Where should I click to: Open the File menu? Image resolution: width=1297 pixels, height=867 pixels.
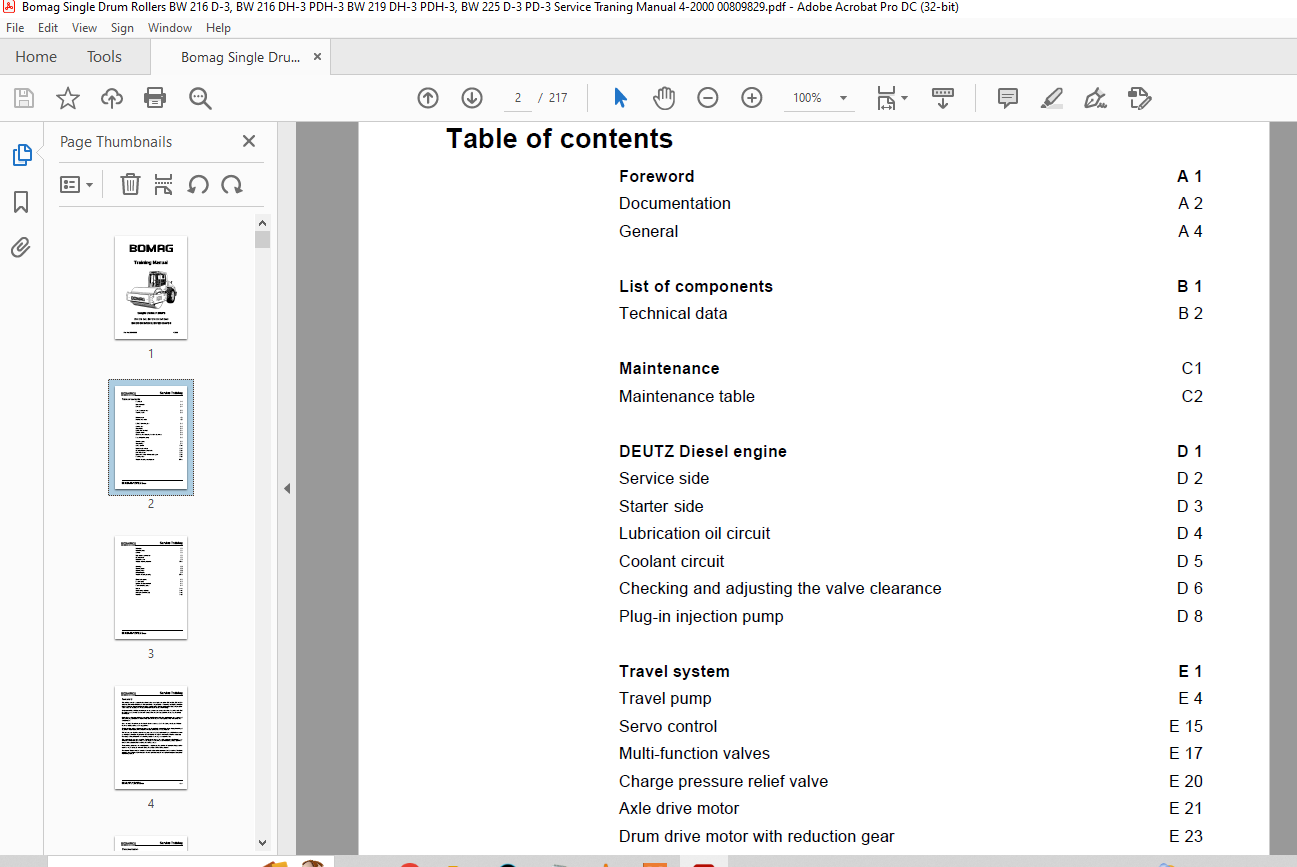pyautogui.click(x=15, y=28)
